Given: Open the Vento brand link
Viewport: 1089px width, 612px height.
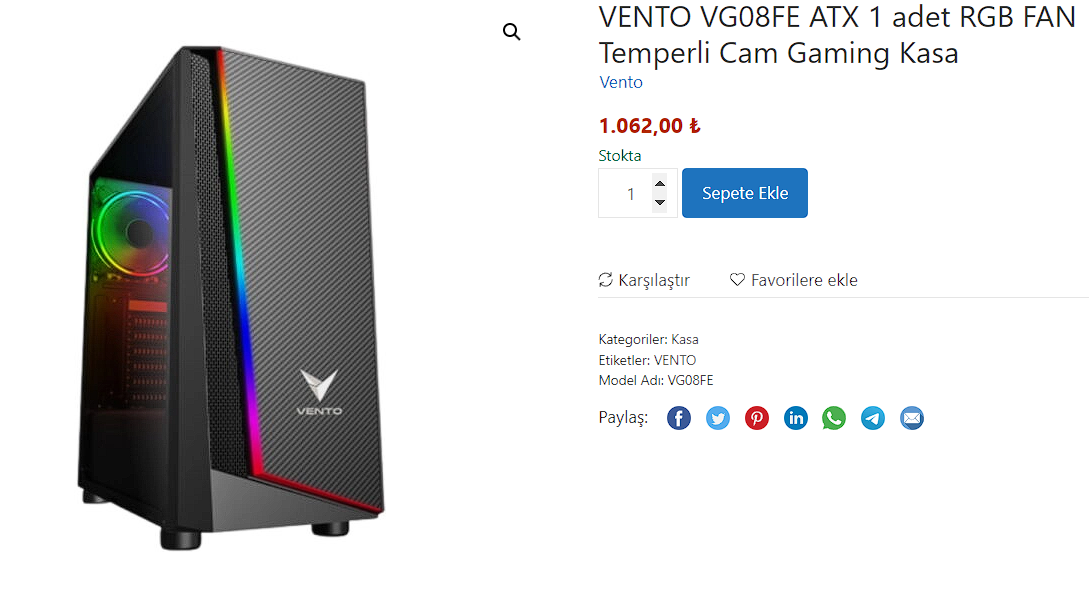Looking at the screenshot, I should 620,82.
